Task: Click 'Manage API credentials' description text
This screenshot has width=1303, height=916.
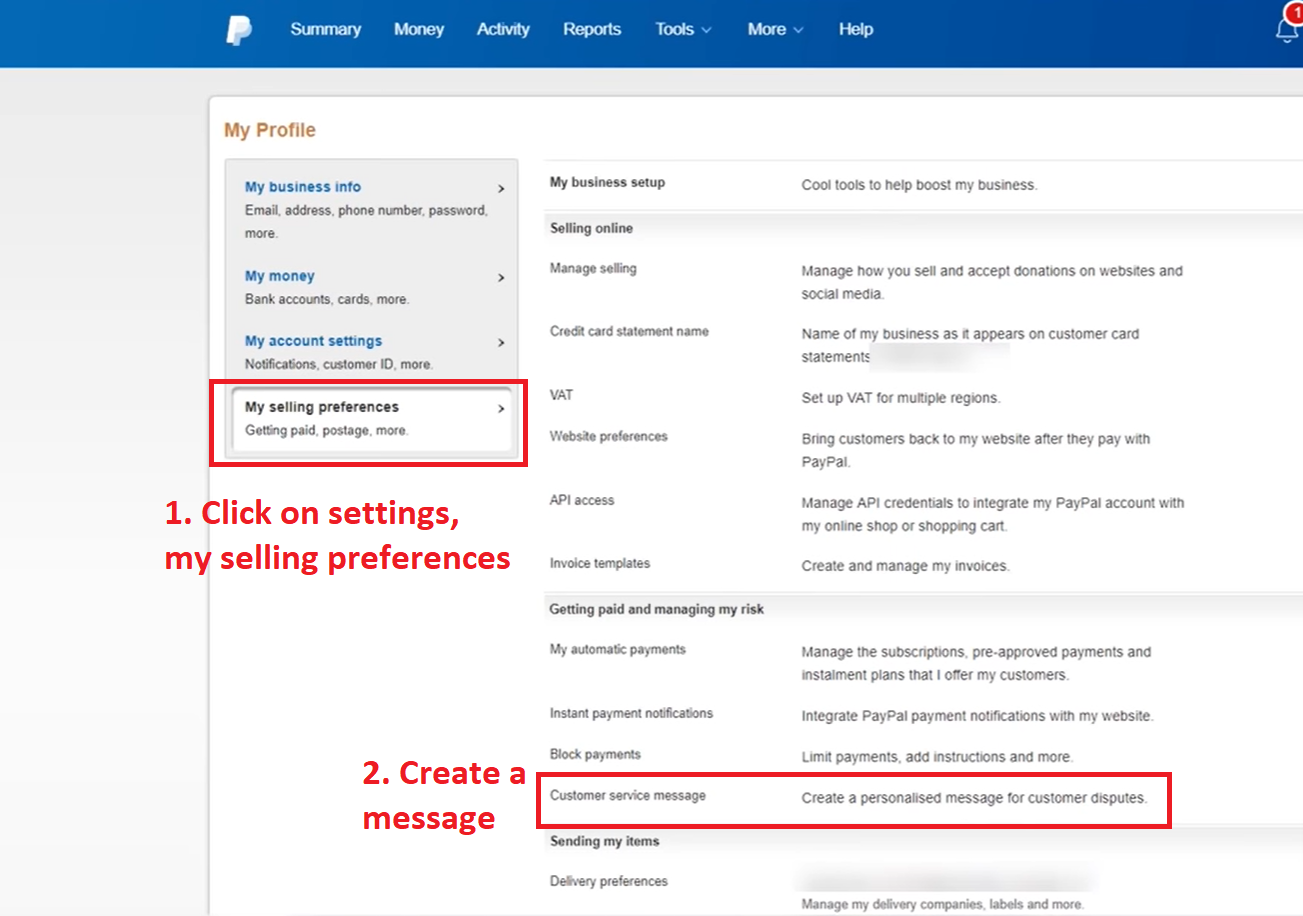Action: (993, 514)
